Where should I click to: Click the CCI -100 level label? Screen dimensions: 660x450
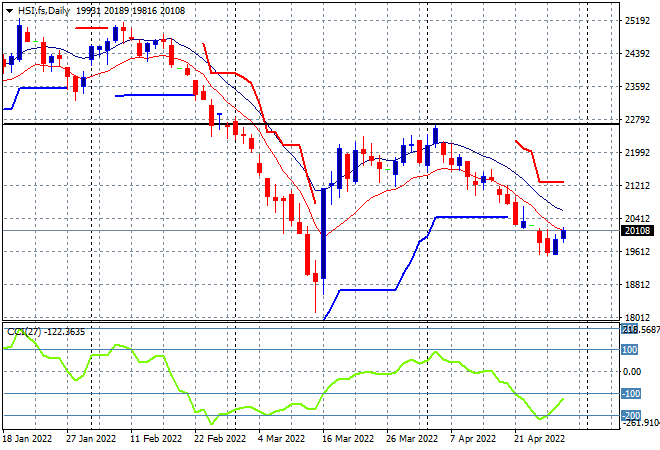631,394
